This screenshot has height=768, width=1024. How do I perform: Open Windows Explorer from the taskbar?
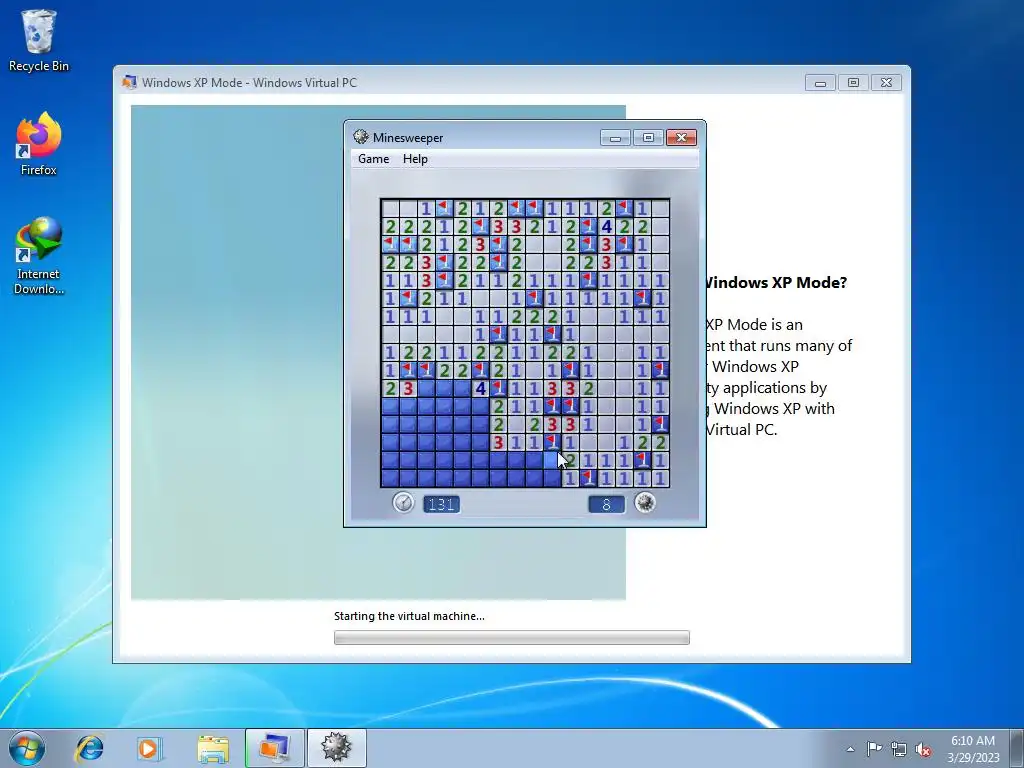pos(213,748)
